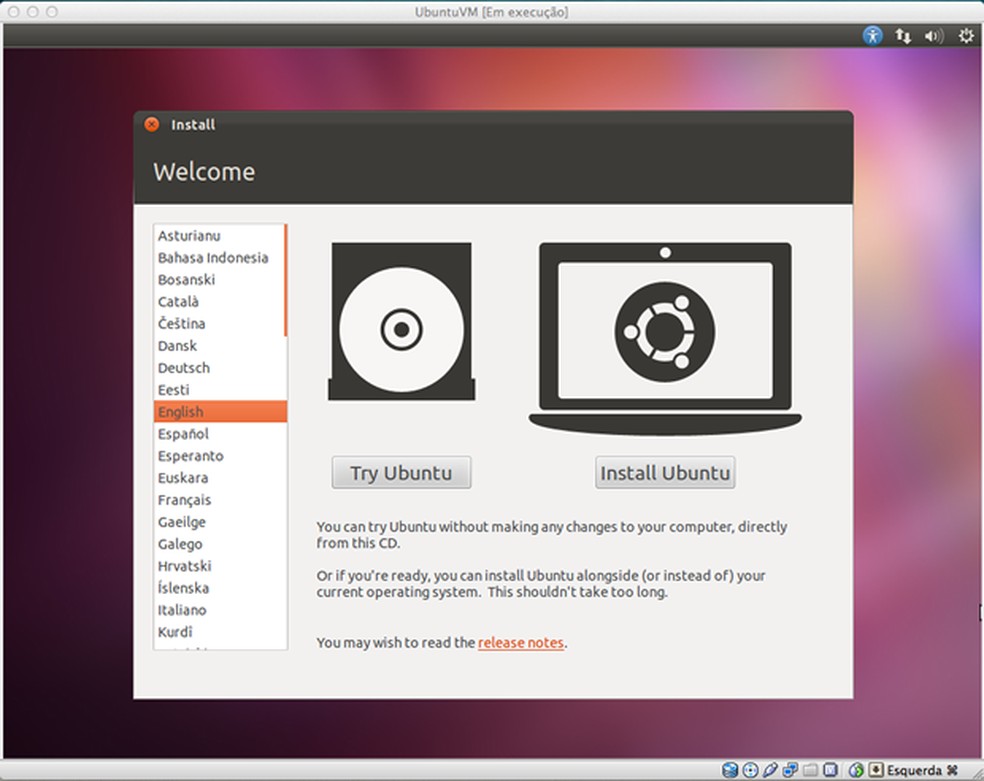This screenshot has width=984, height=781.
Task: Click the USB devices status icon
Action: (x=771, y=770)
